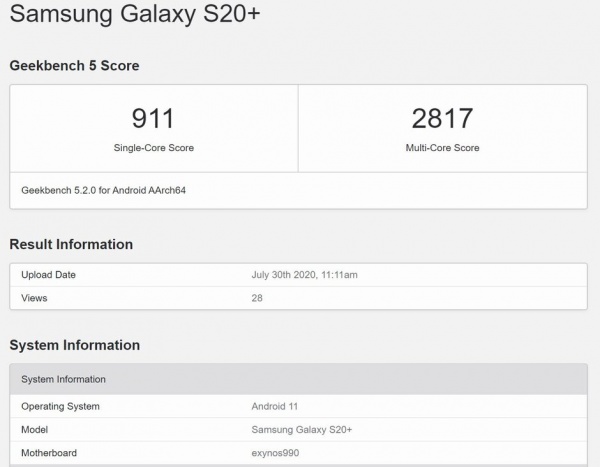Click the Single-Core Score label
600x467 pixels.
click(x=153, y=148)
